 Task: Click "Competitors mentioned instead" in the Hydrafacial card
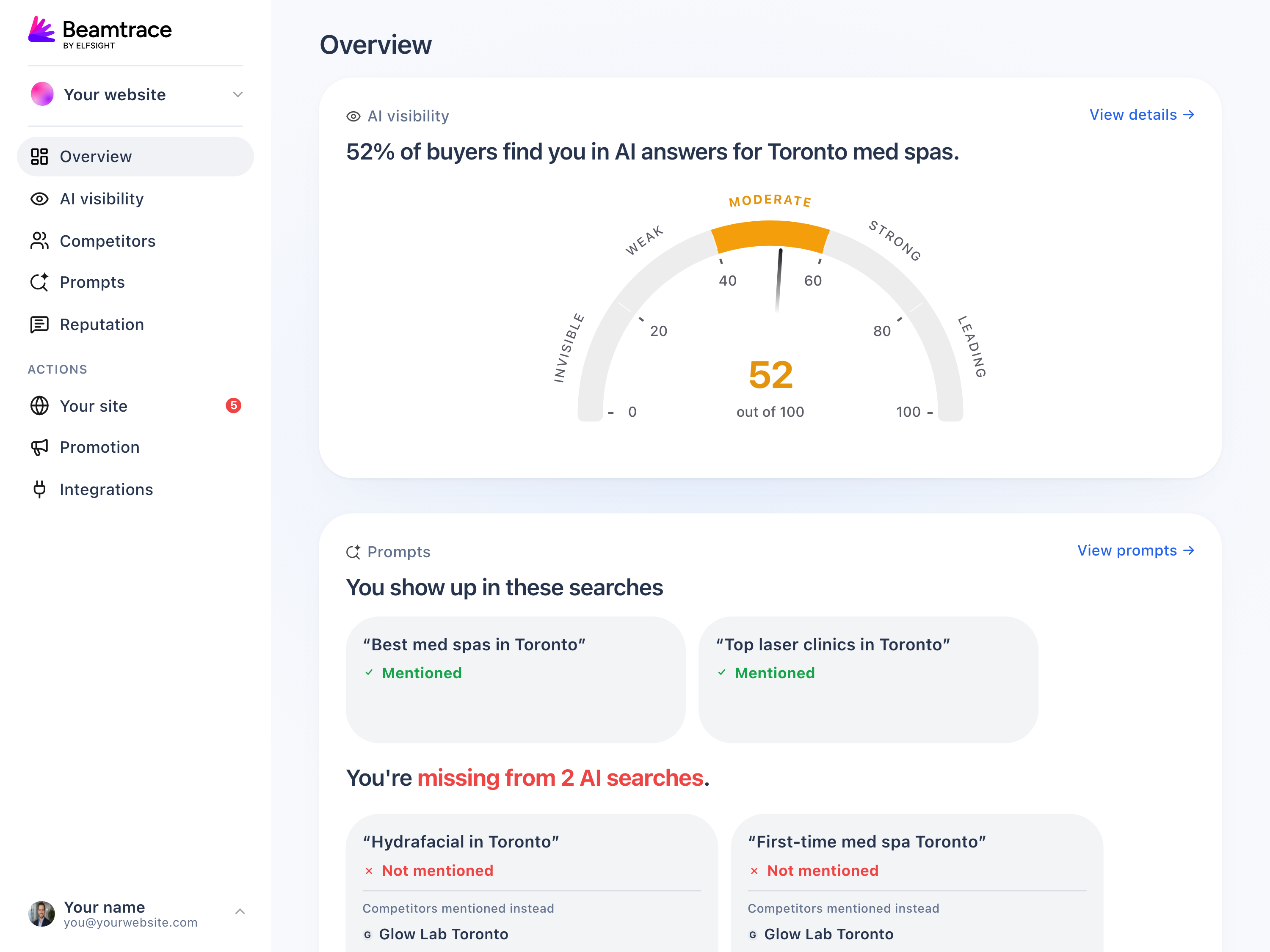pos(458,908)
